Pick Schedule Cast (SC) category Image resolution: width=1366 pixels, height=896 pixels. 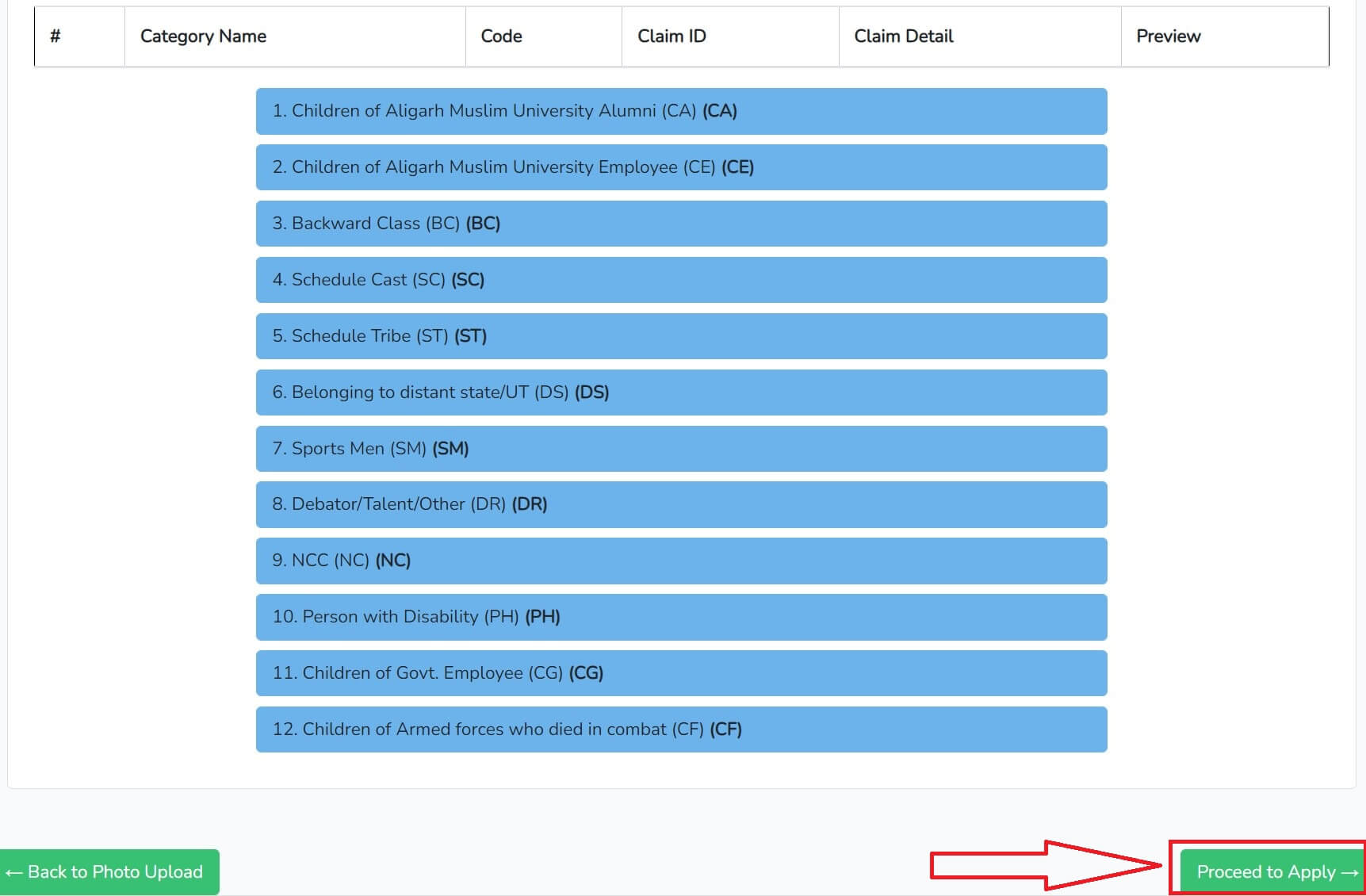(681, 280)
